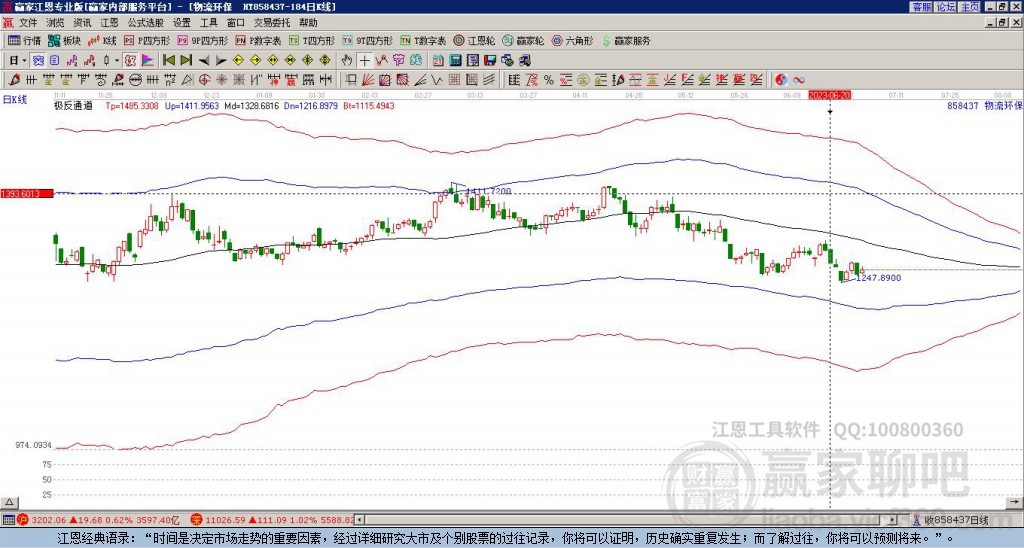The image size is (1024, 548).
Task: Open the 设置 menu
Action: pos(182,23)
